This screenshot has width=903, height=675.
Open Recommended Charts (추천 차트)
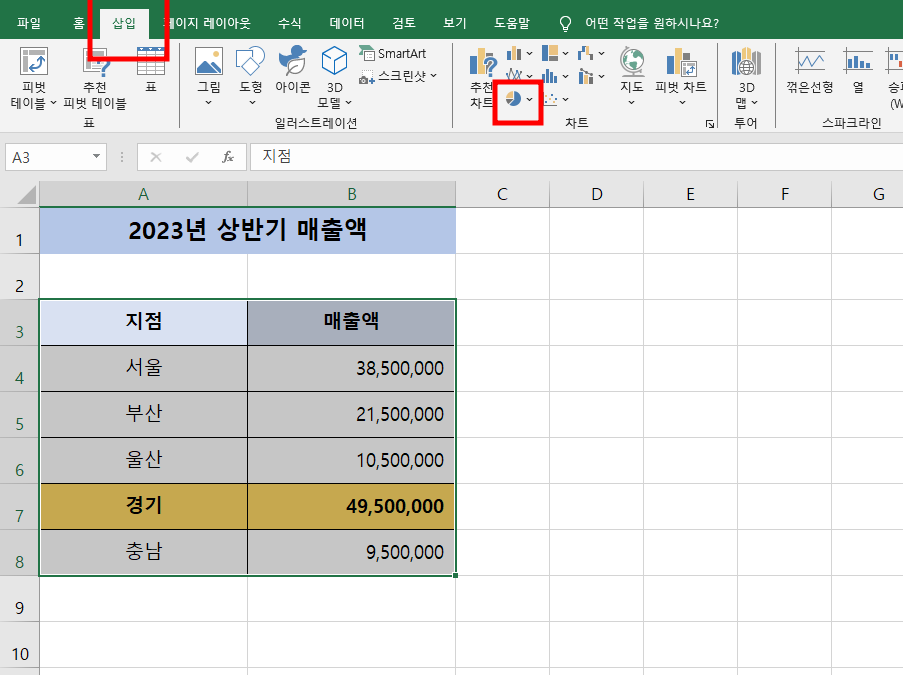(483, 79)
